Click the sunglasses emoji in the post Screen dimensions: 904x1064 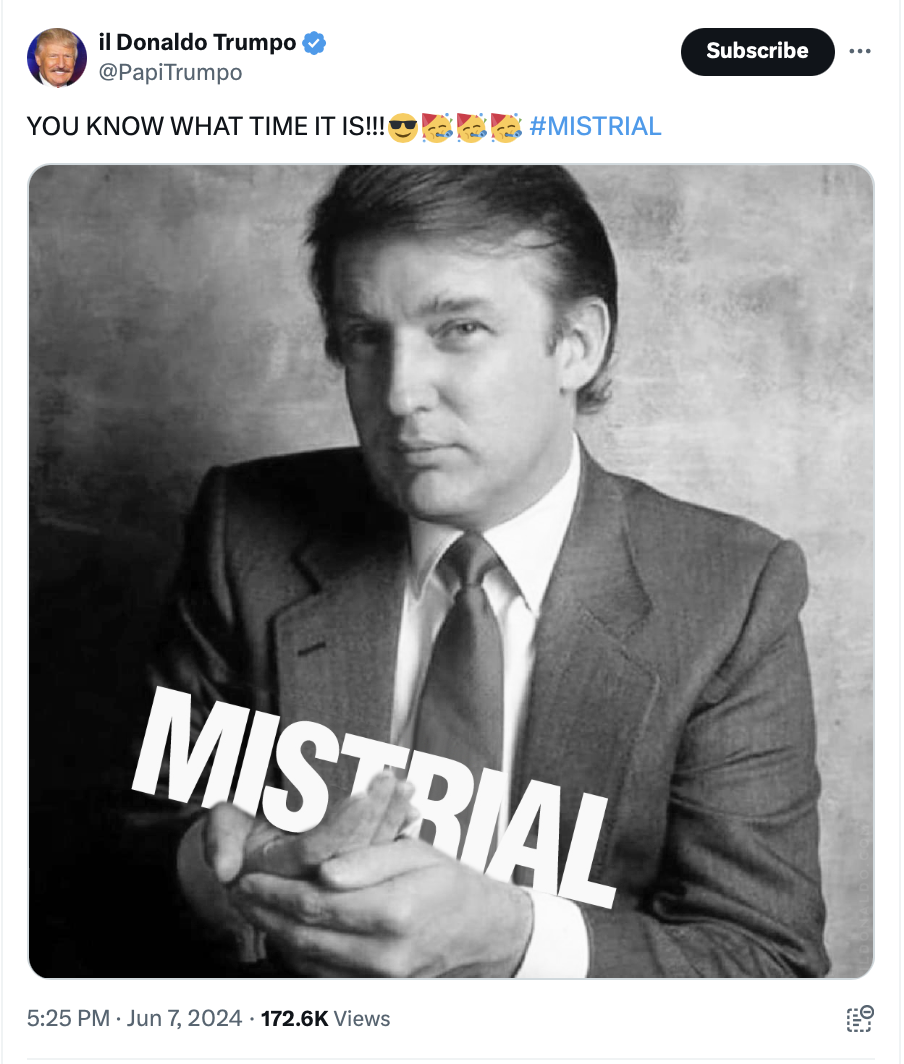coord(402,127)
